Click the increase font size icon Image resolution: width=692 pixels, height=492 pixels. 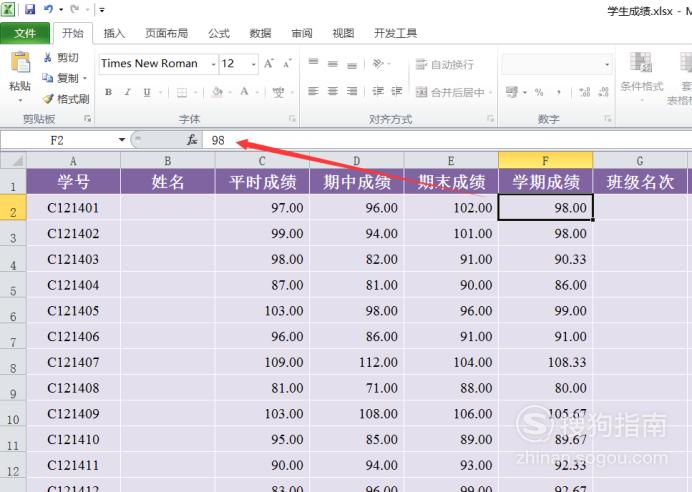[269, 64]
